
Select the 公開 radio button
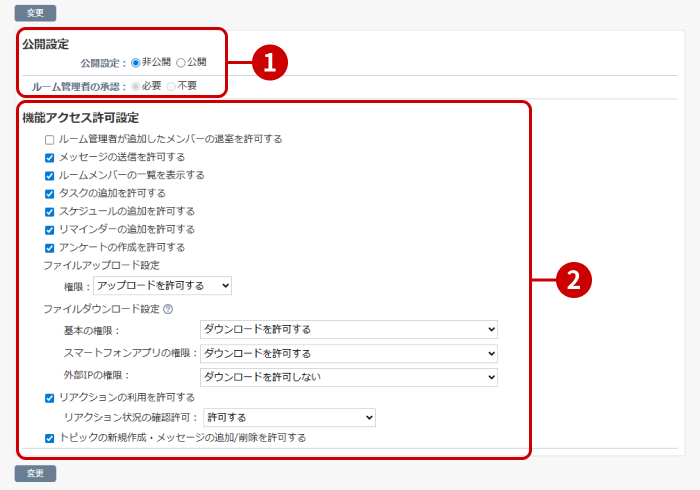(x=181, y=62)
